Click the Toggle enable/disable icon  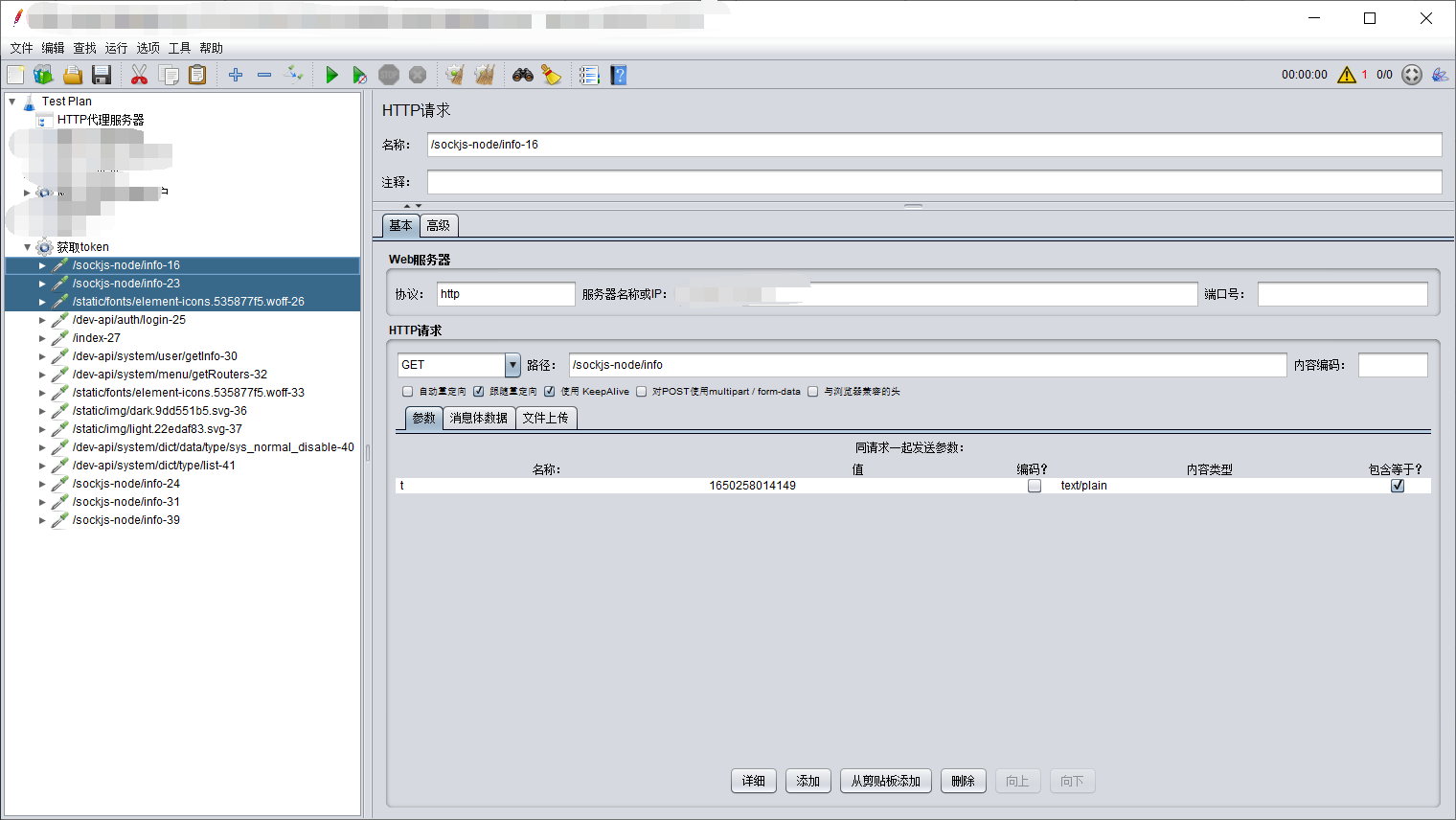[x=294, y=75]
